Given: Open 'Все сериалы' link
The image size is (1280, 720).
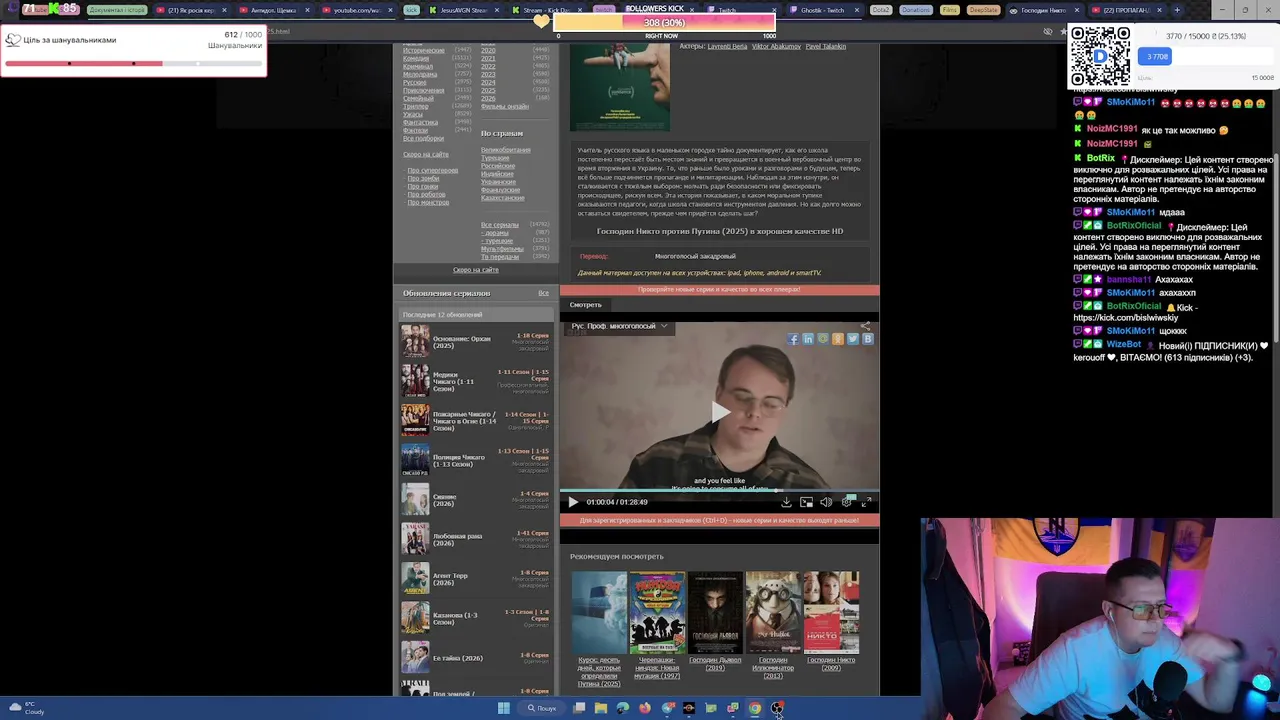Looking at the screenshot, I should 499,225.
